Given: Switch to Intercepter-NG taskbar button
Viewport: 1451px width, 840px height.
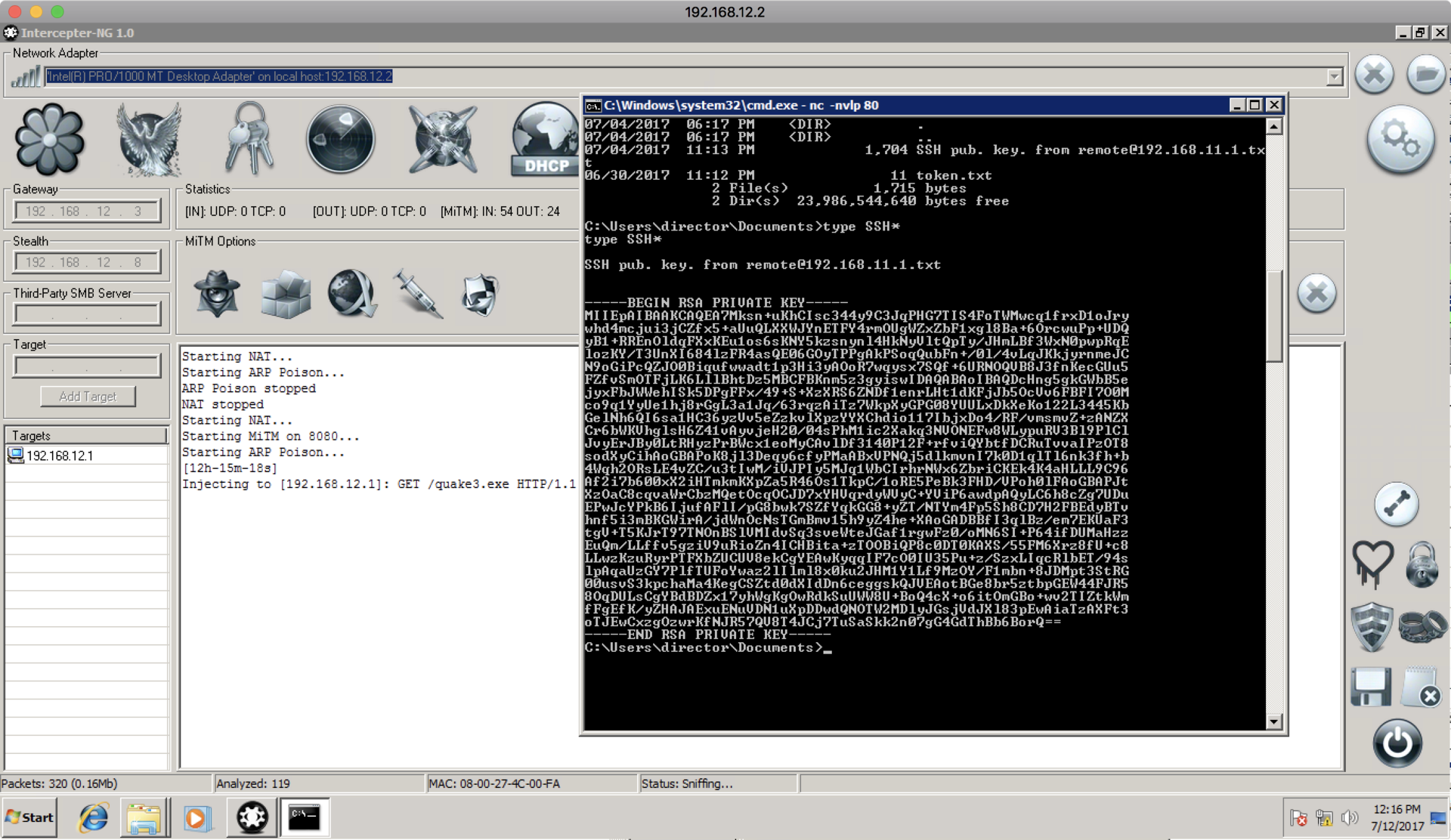Looking at the screenshot, I should [252, 817].
